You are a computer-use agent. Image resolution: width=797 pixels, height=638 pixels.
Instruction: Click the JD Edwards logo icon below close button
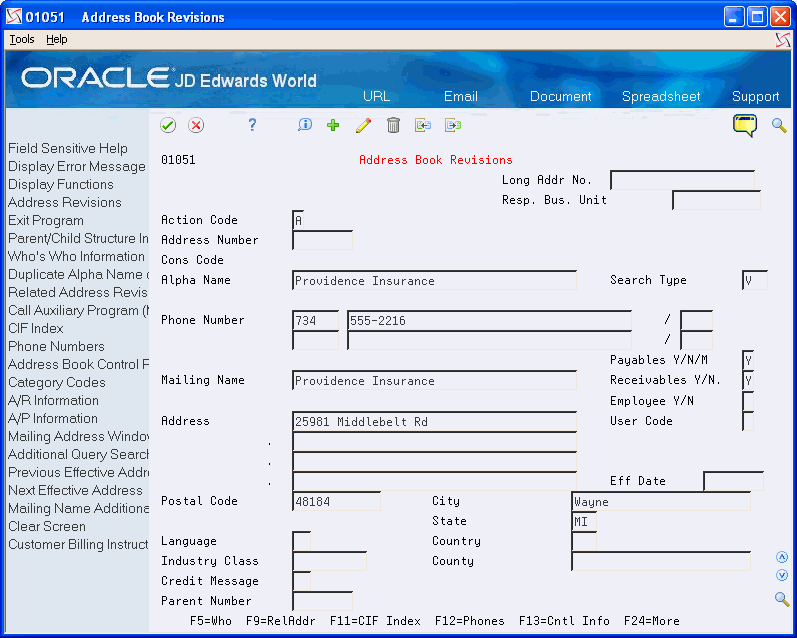pyautogui.click(x=783, y=40)
